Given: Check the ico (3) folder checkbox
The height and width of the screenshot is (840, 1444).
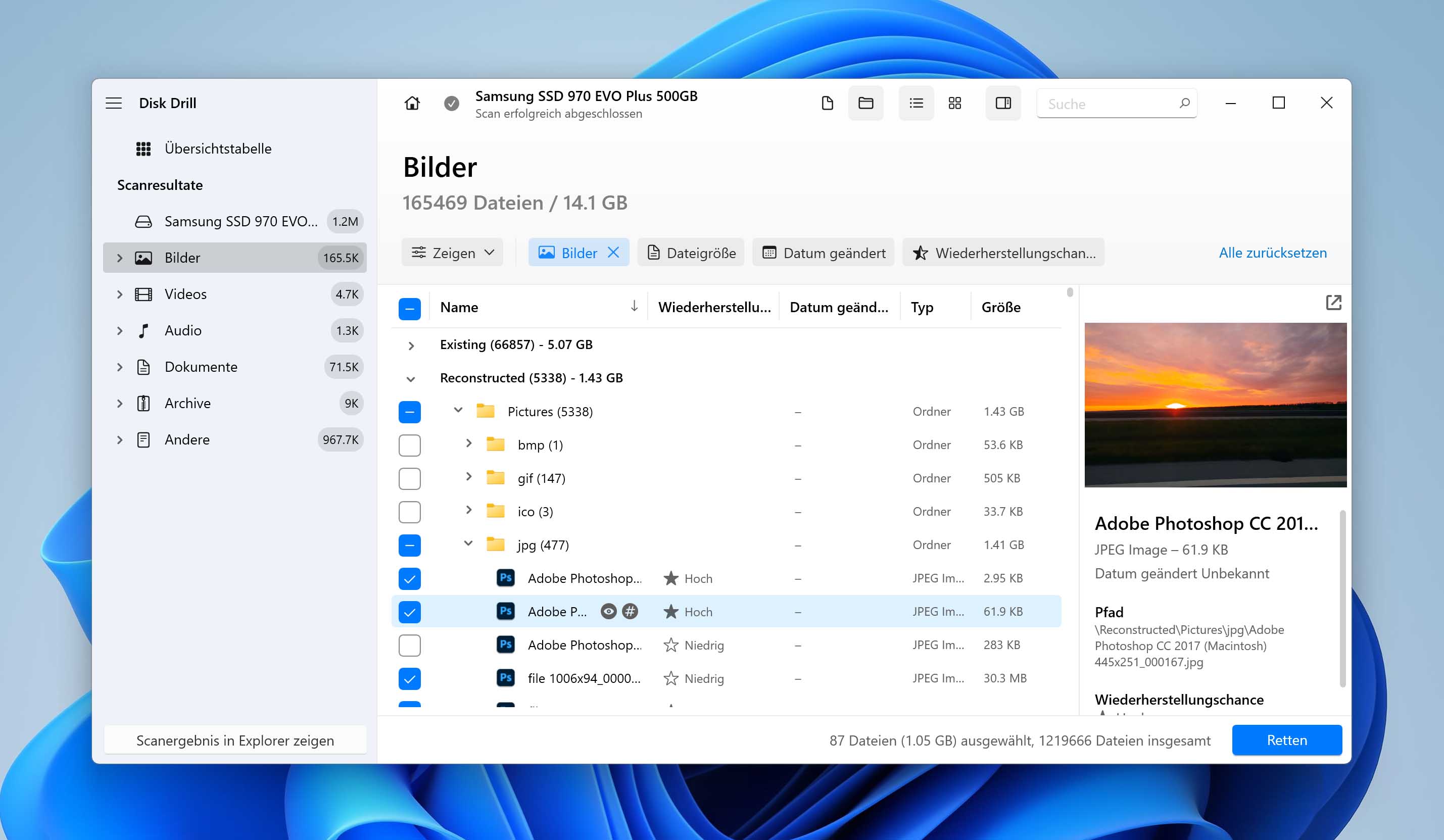Looking at the screenshot, I should coord(409,512).
